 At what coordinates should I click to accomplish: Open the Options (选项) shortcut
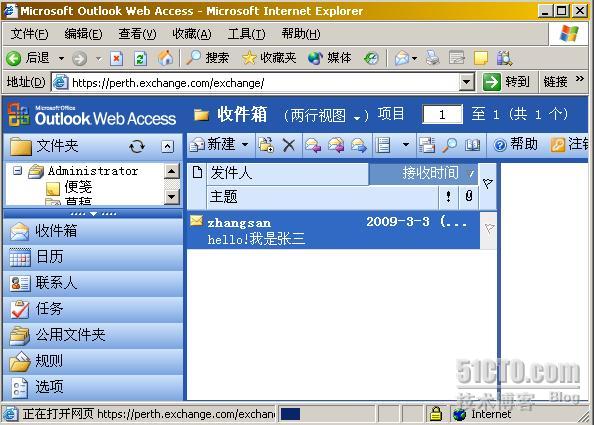tap(93, 387)
